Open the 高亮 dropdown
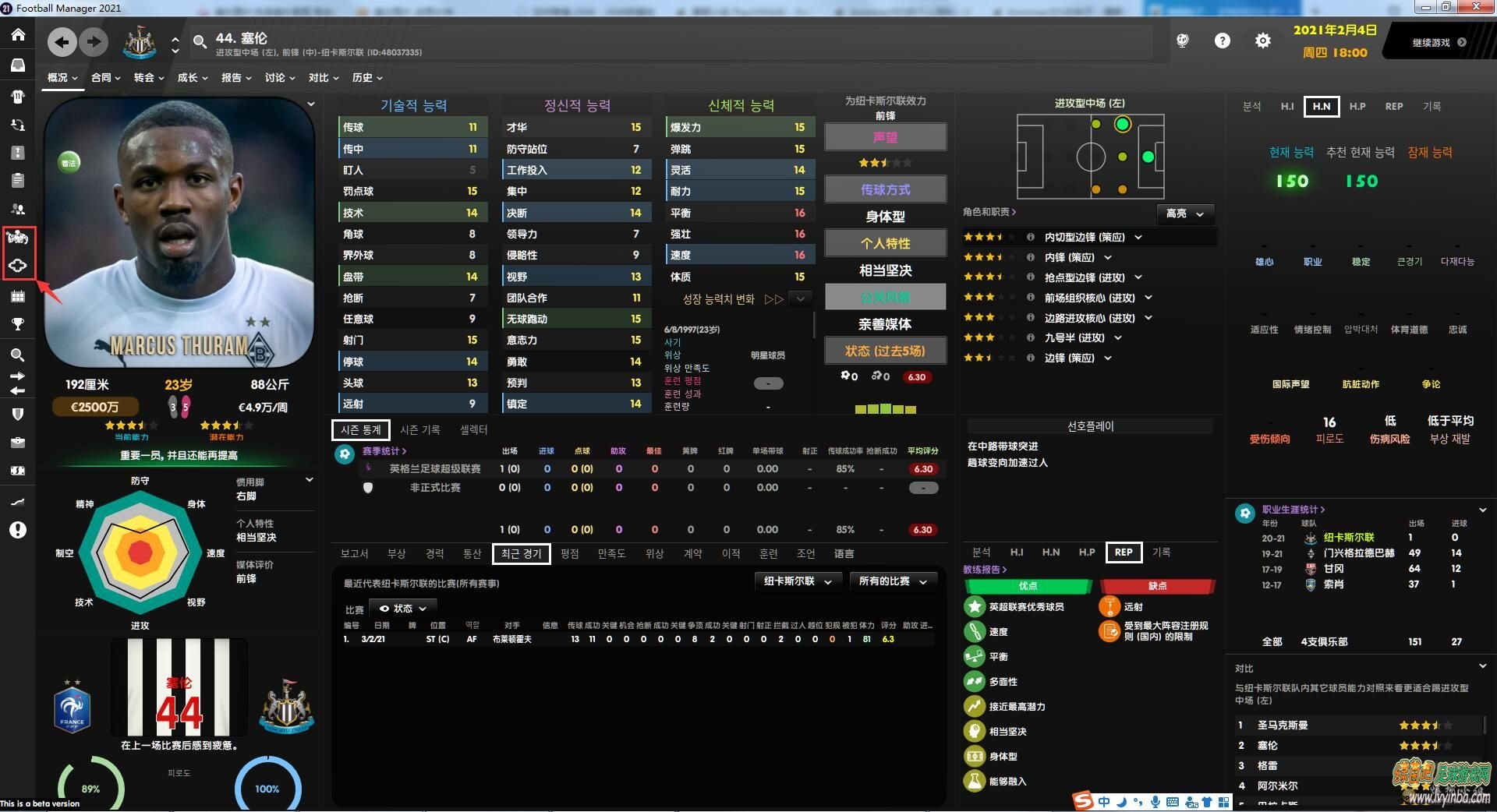The image size is (1497, 812). pyautogui.click(x=1185, y=214)
